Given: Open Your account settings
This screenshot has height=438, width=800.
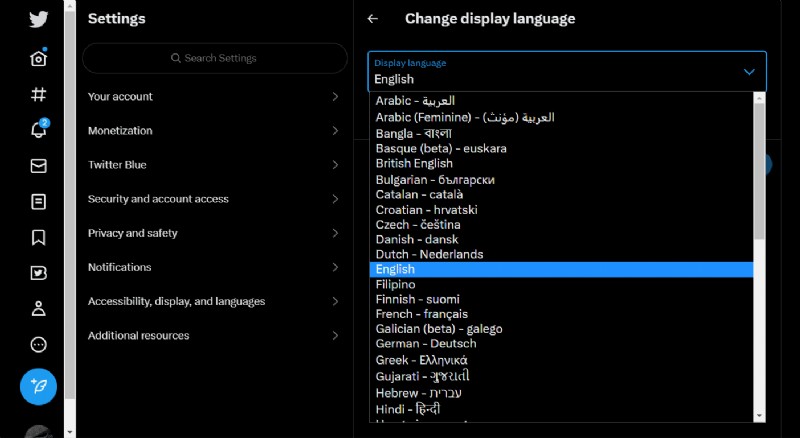Looking at the screenshot, I should coord(214,96).
